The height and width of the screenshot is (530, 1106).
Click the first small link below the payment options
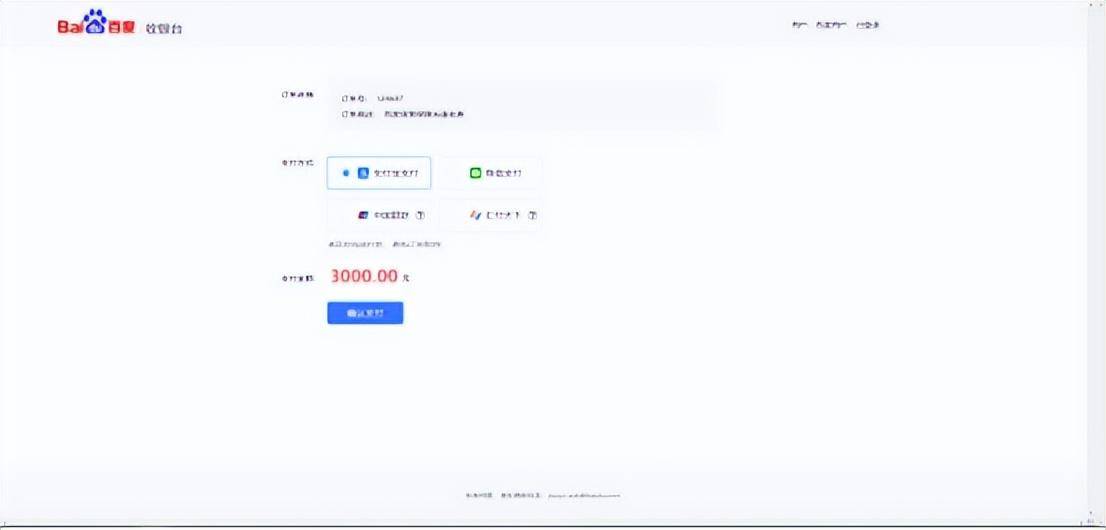coord(356,244)
